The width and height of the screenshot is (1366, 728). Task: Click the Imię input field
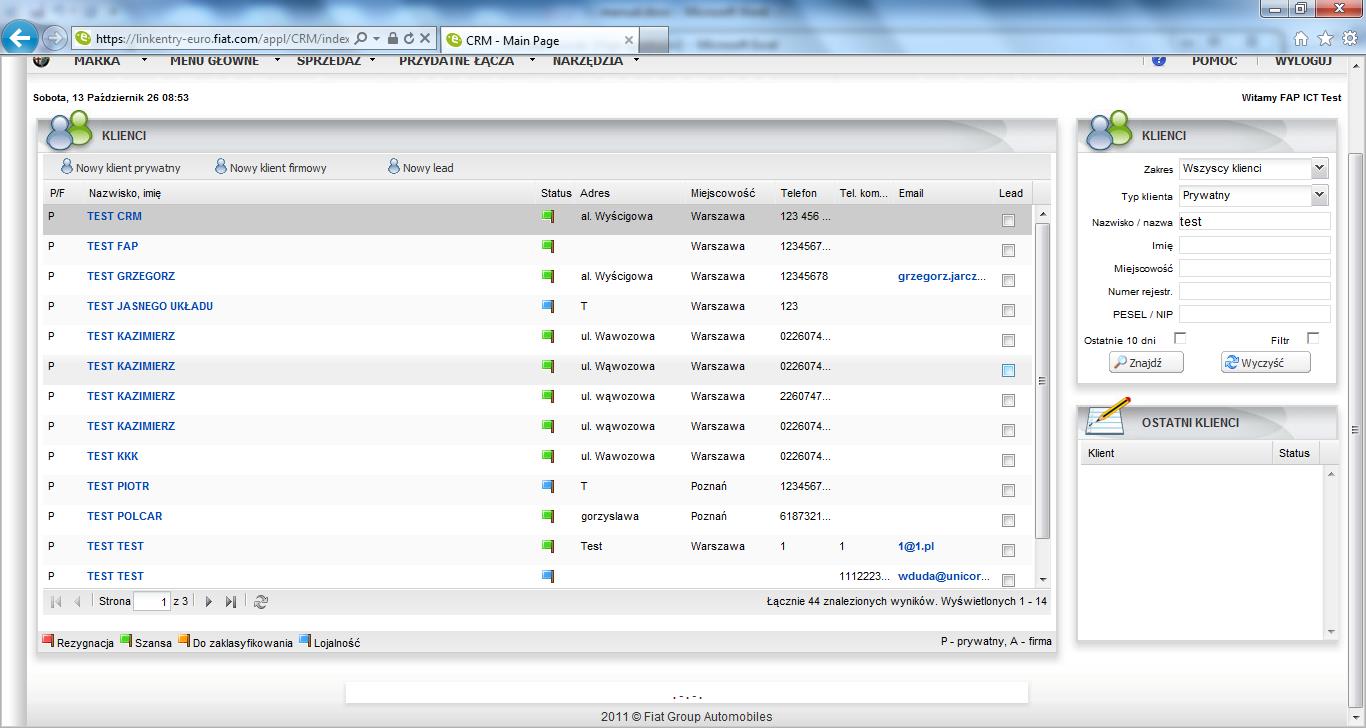[1255, 245]
